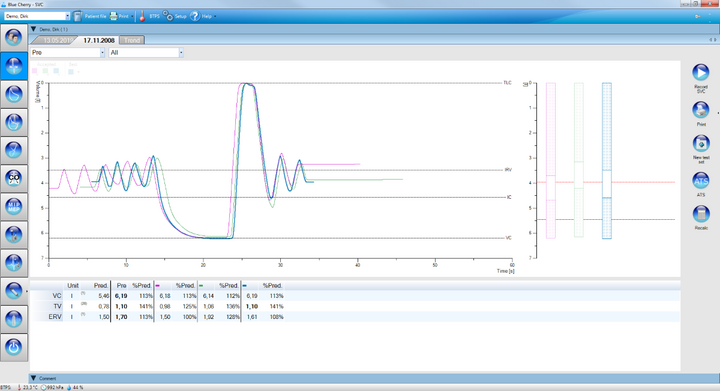The width and height of the screenshot is (720, 391).
Task: Start recording with the Record SVC button
Action: pos(701,73)
